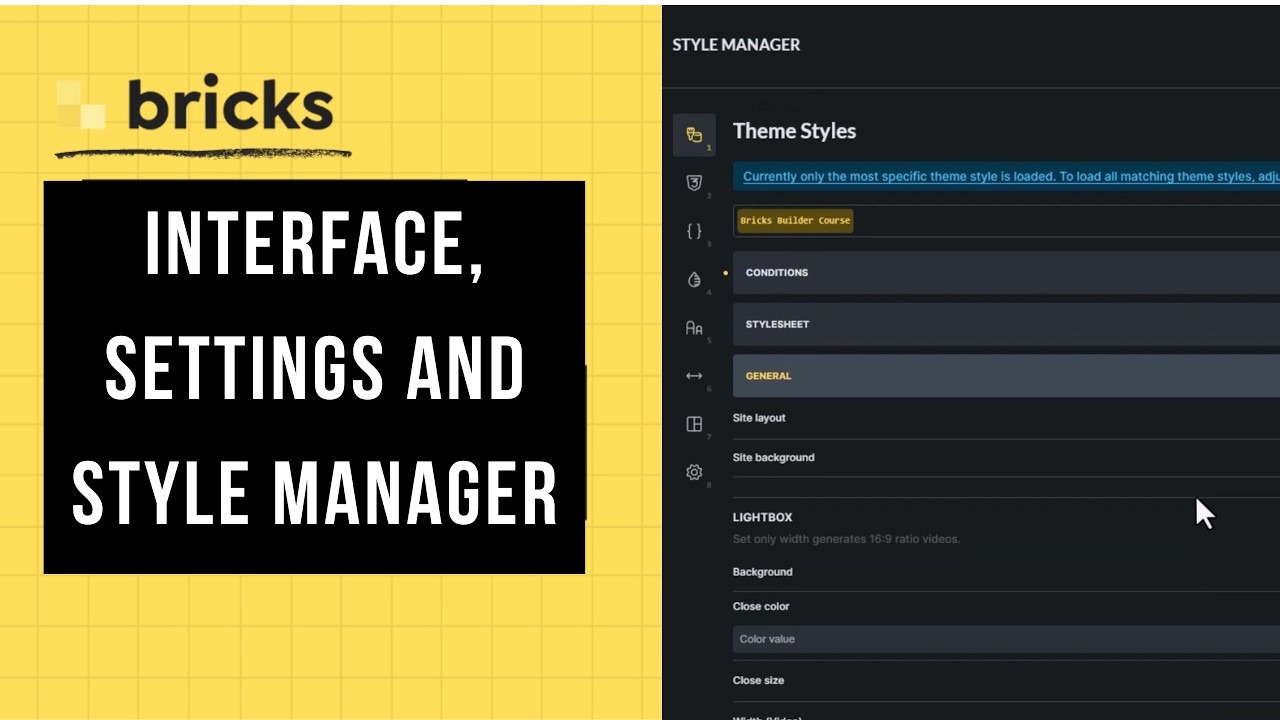1280x720 pixels.
Task: Open the color droplet sidebar icon
Action: tap(694, 280)
